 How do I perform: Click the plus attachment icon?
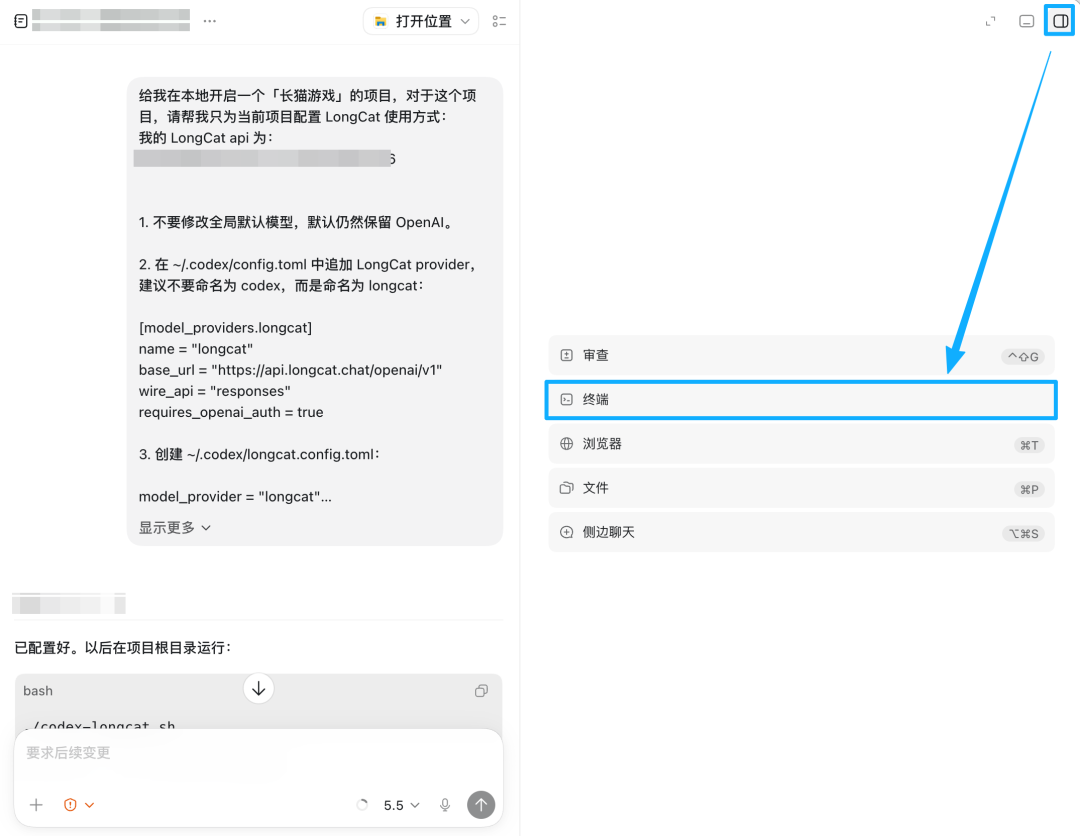tap(36, 805)
